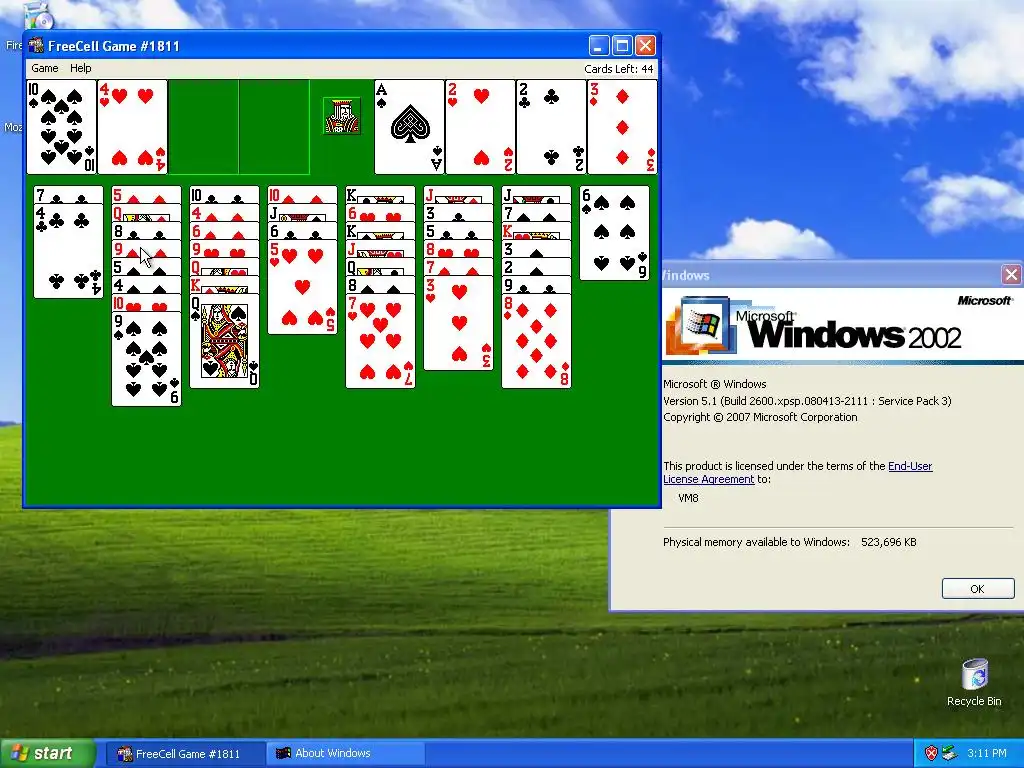Screen dimensions: 1024x768
Task: Click the 2 of clubs home cell
Action: pos(551,127)
